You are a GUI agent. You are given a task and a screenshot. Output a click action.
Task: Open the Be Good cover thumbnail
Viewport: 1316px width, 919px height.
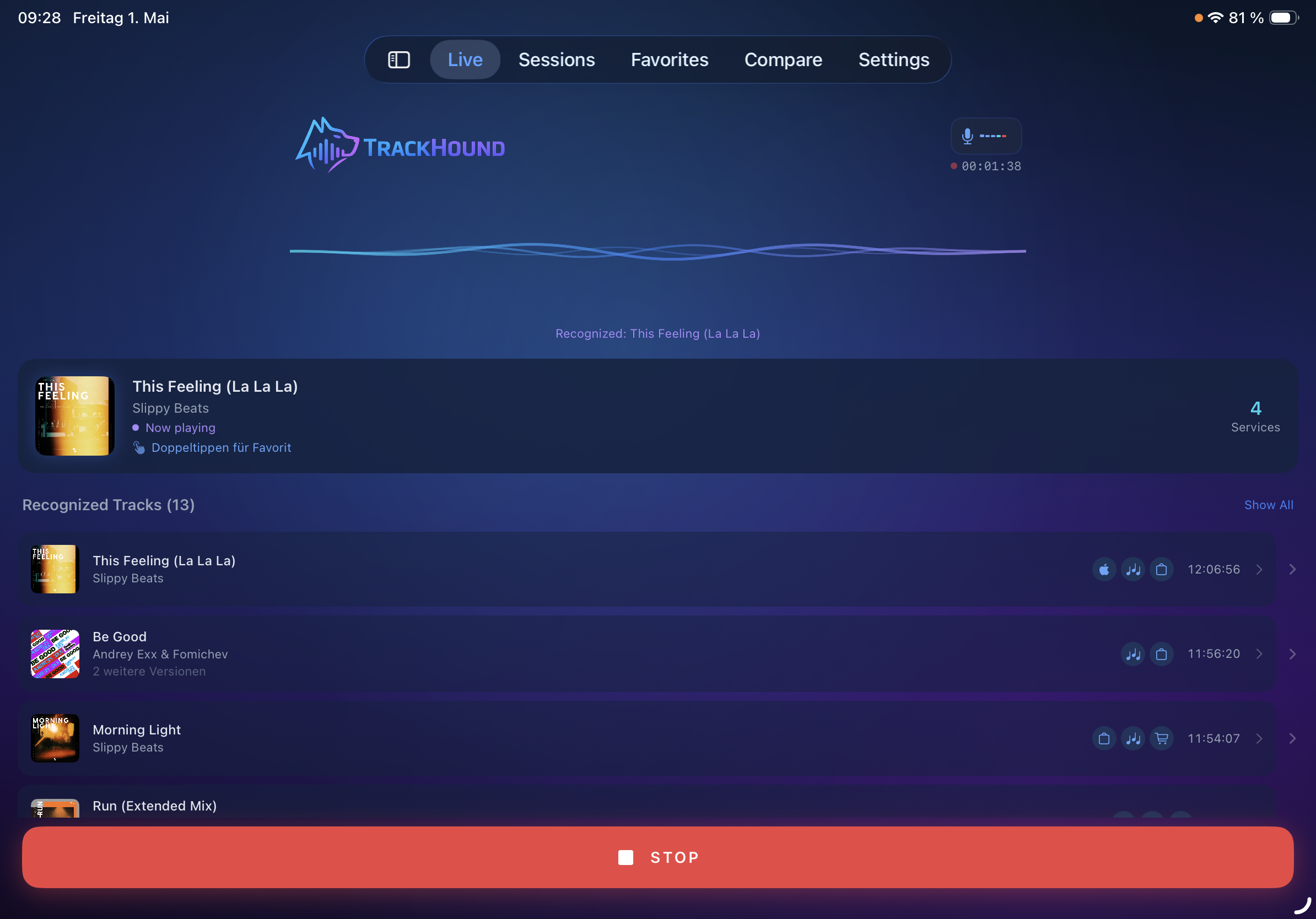point(55,654)
